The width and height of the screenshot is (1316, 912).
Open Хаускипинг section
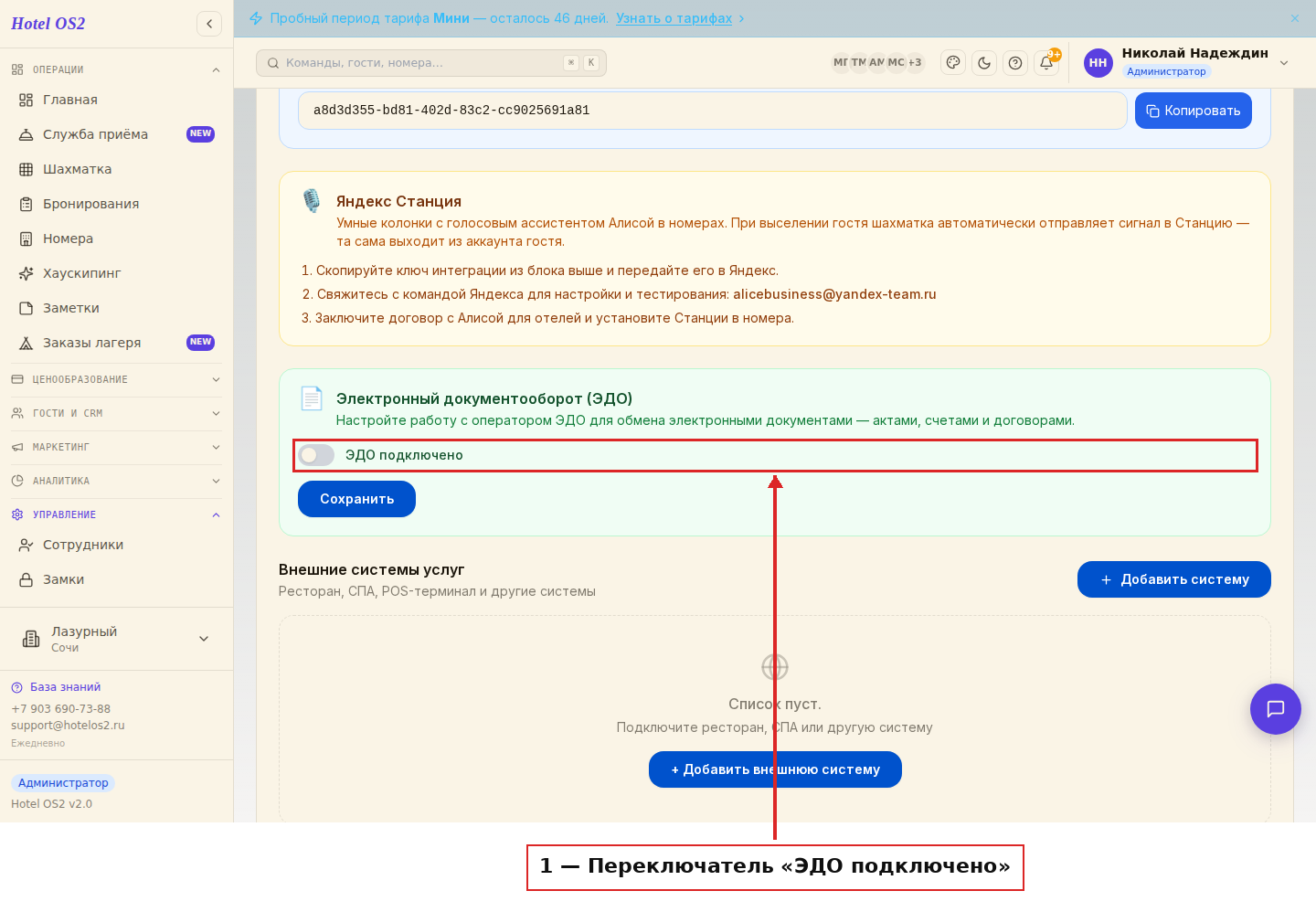[116, 273]
